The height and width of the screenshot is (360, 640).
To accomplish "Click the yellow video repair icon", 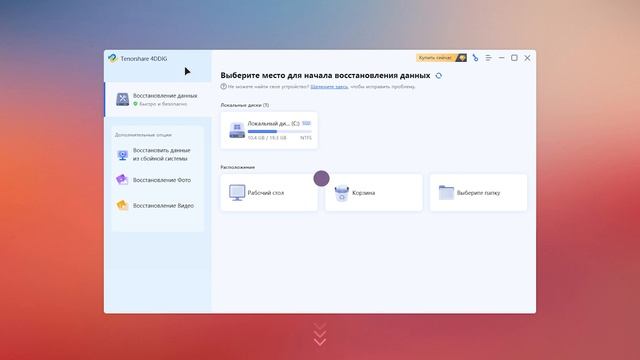I will (x=122, y=205).
